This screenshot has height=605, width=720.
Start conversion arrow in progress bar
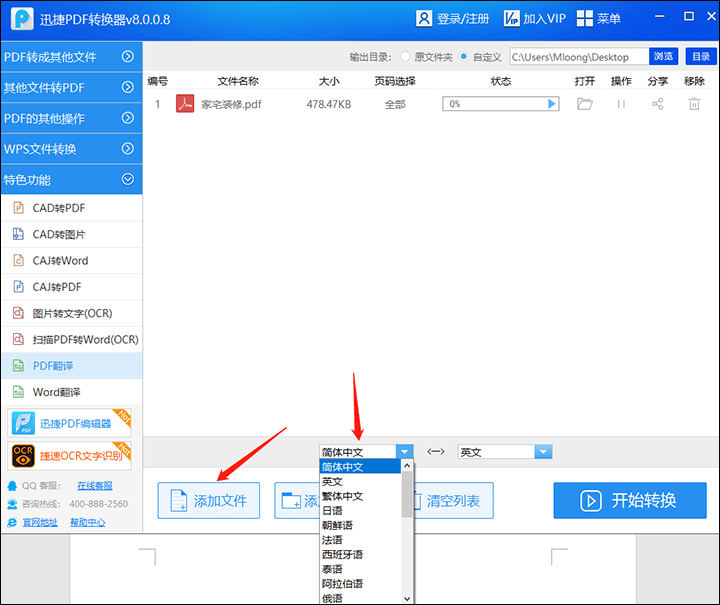(551, 104)
